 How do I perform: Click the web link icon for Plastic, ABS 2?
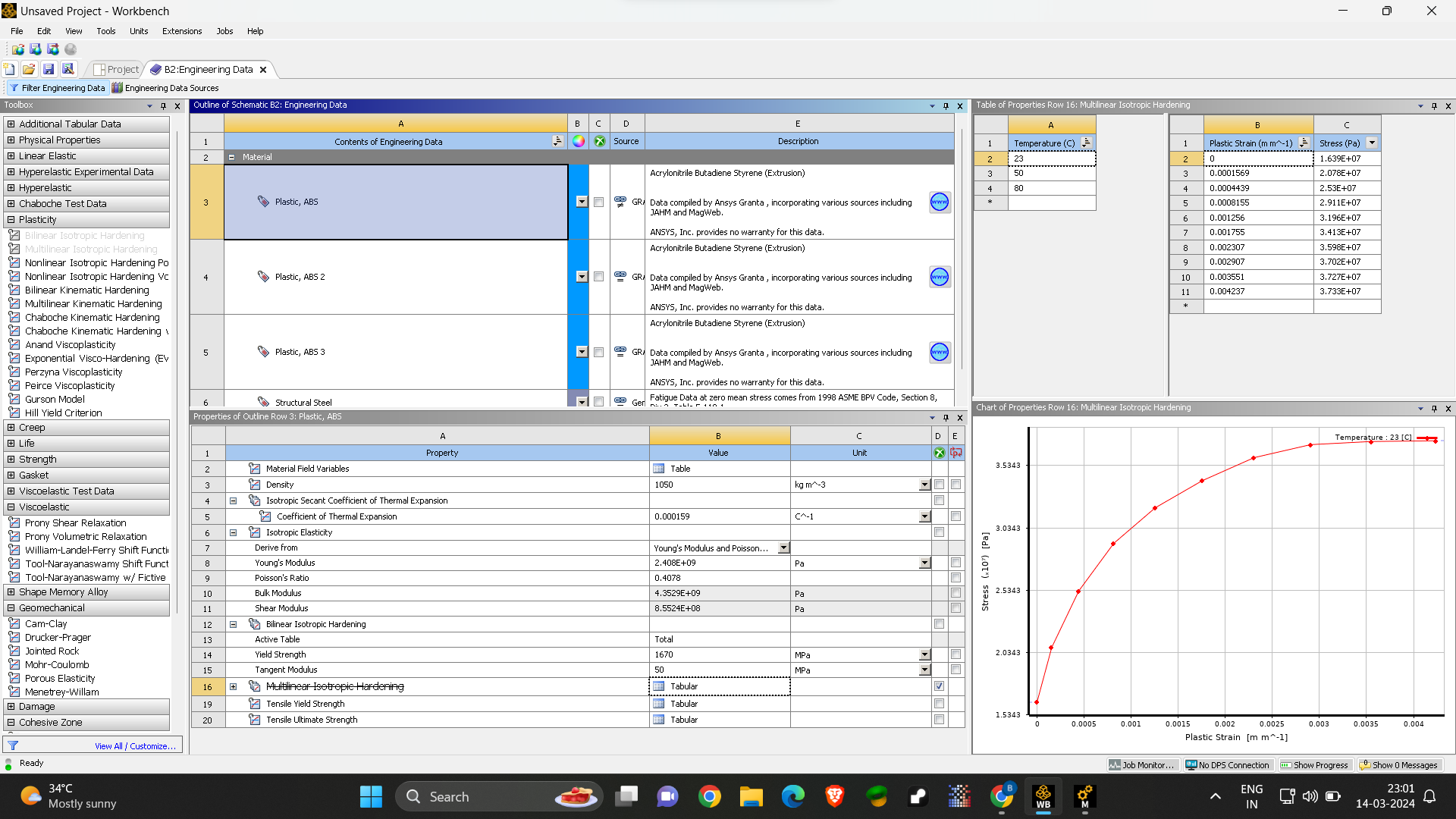click(939, 277)
